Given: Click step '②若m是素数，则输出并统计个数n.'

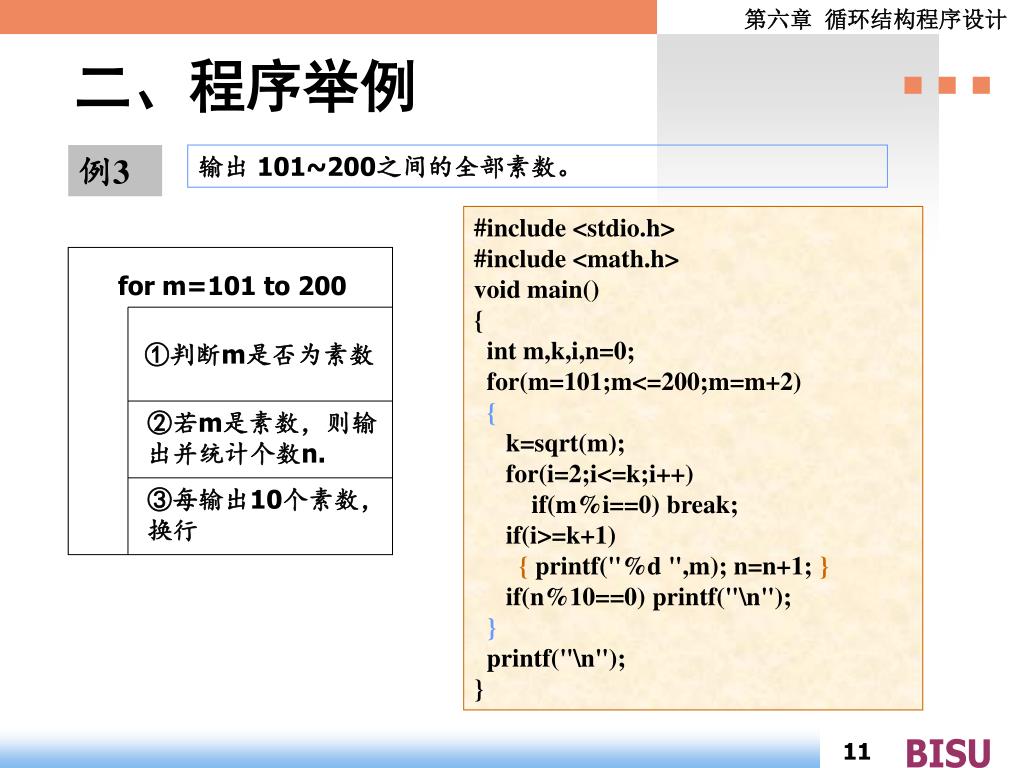Looking at the screenshot, I should [x=261, y=438].
